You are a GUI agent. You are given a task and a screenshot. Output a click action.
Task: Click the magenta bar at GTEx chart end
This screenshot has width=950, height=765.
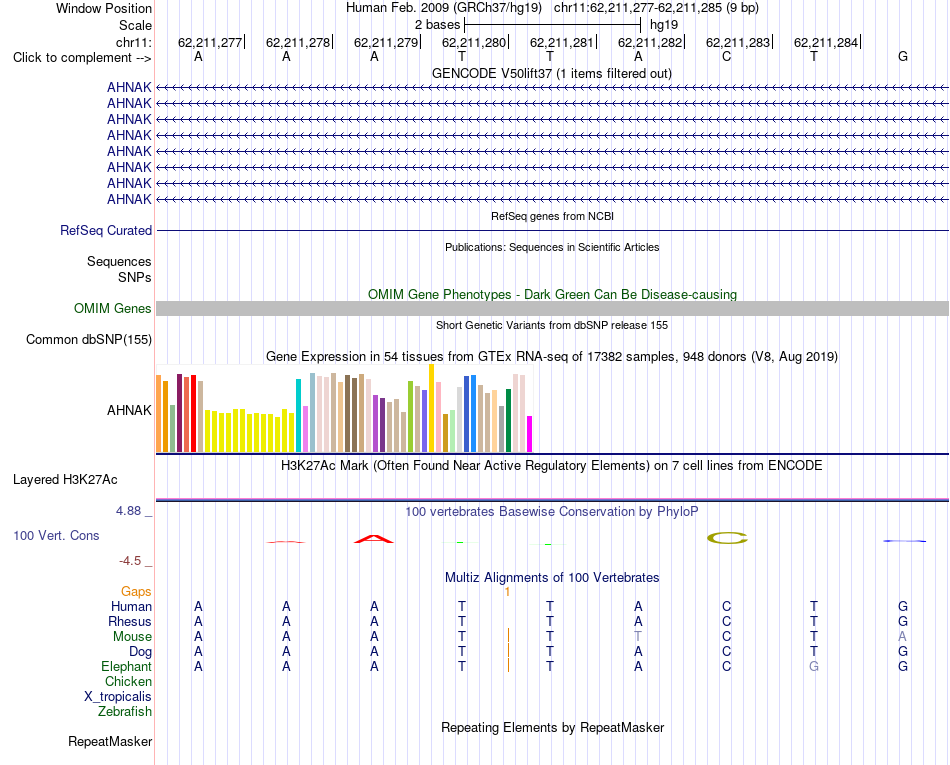pos(530,434)
